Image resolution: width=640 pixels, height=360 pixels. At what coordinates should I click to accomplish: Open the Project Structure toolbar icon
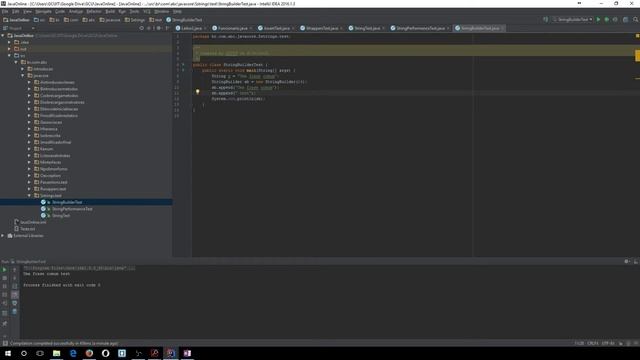coord(625,20)
